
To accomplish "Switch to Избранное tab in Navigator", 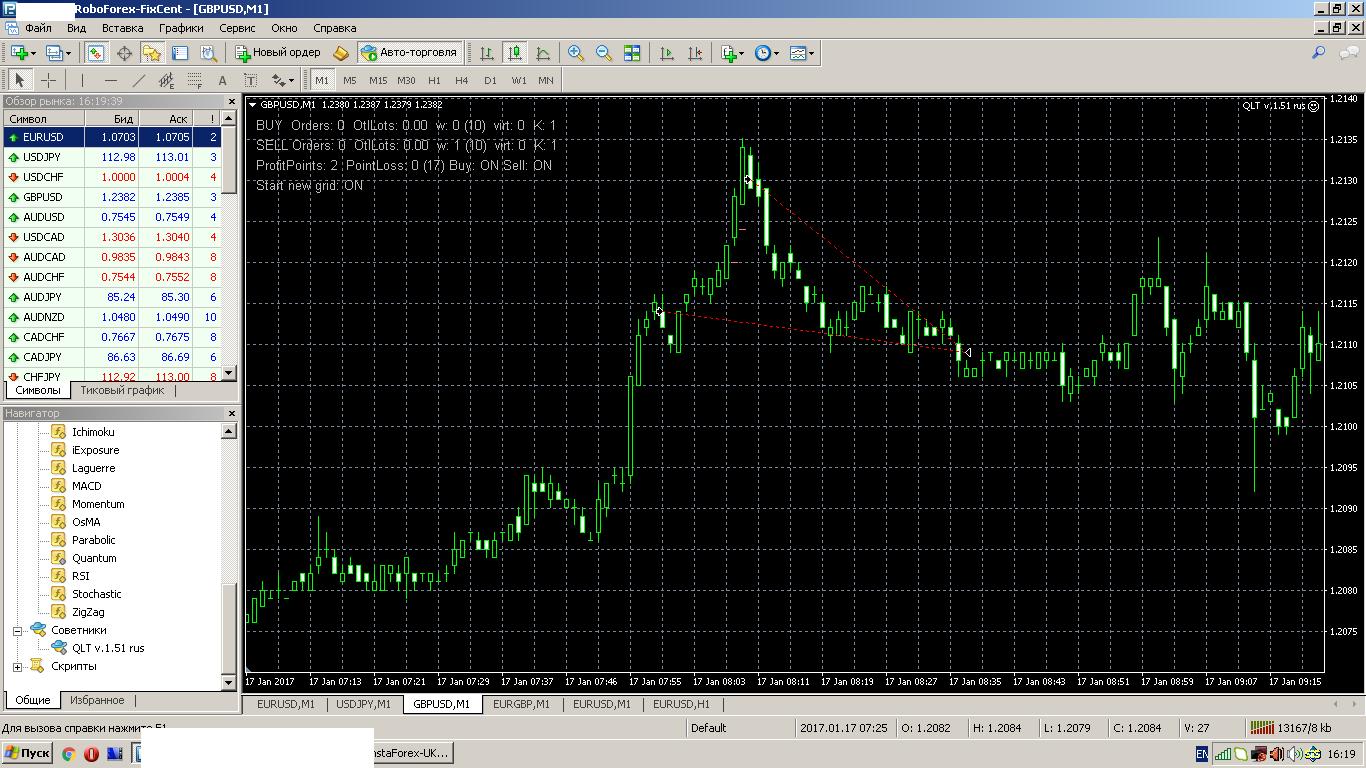I will click(x=97, y=700).
